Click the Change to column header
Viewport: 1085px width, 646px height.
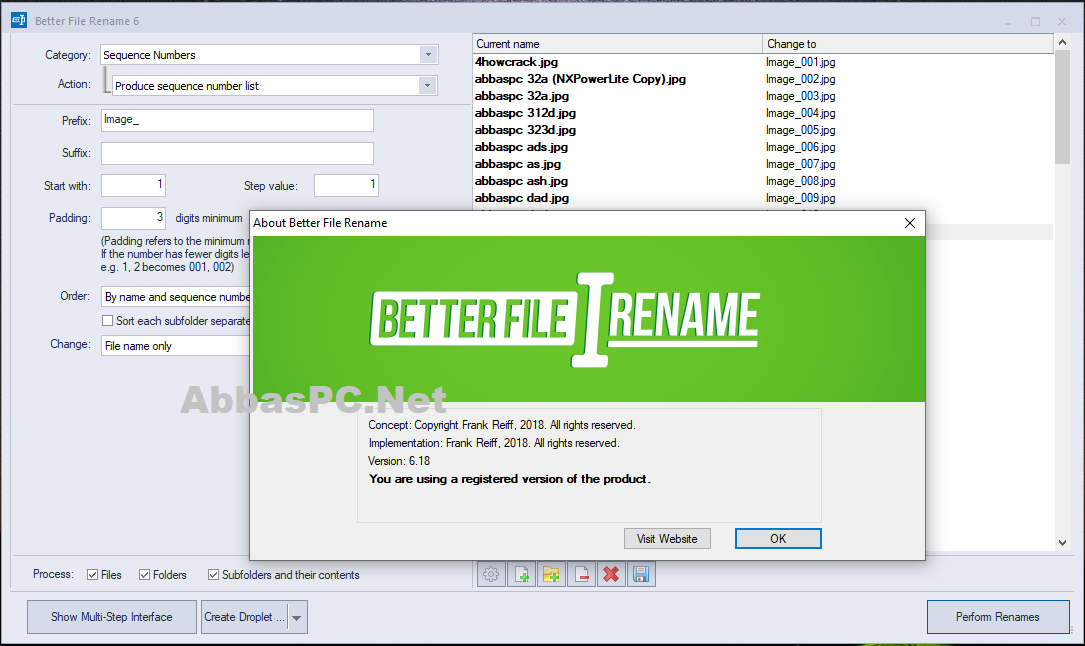908,44
